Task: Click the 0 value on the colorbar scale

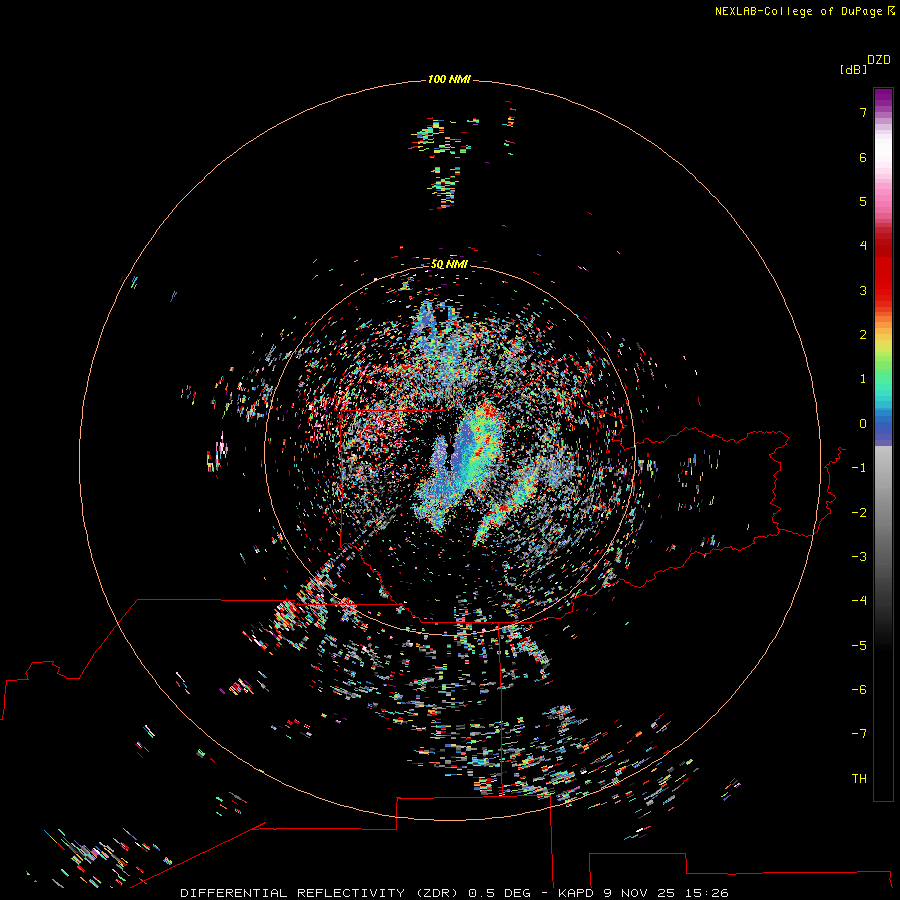Action: (863, 424)
